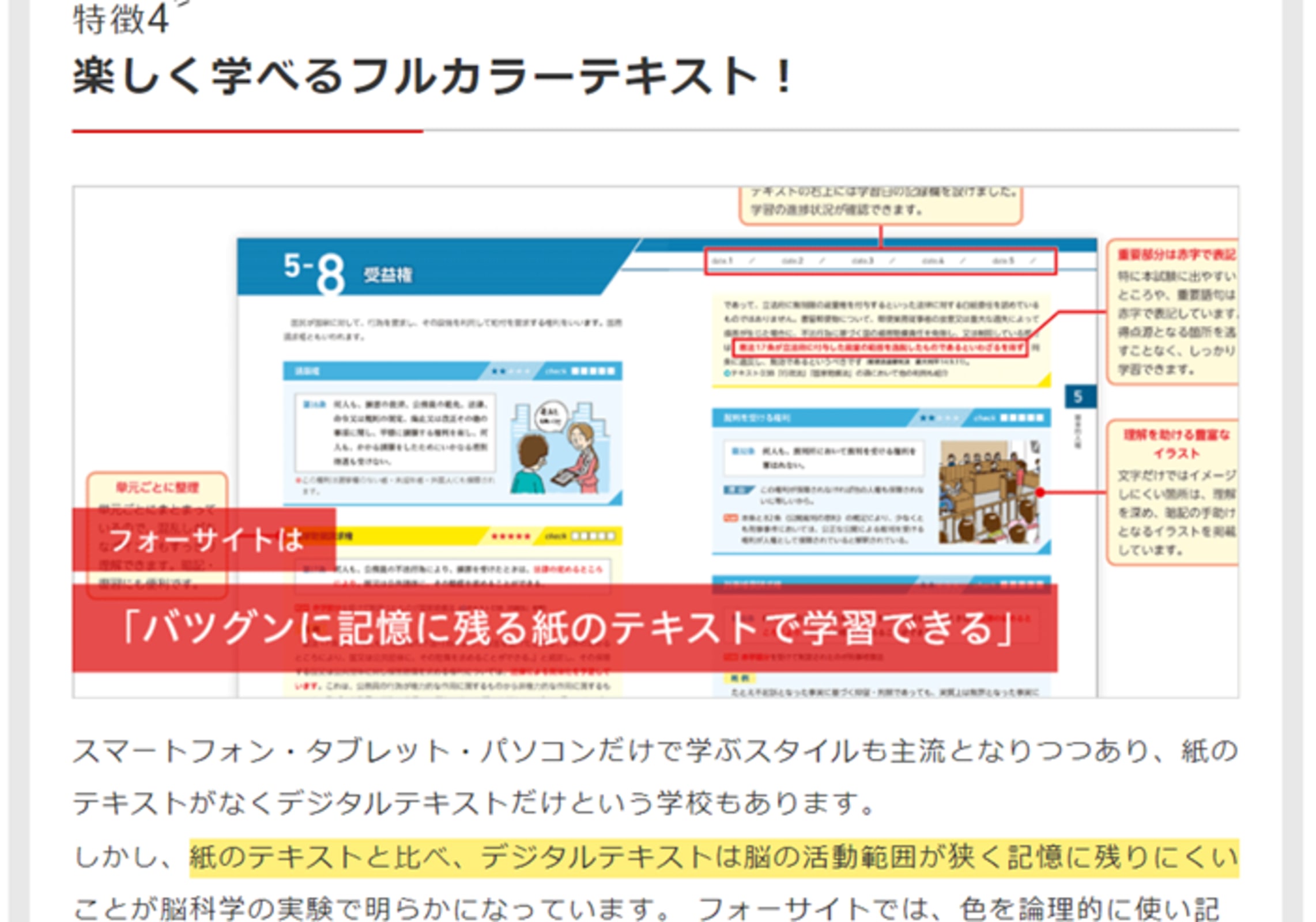Click the check squares on the first blue section header
Screen dimensions: 1316x922
(x=593, y=371)
